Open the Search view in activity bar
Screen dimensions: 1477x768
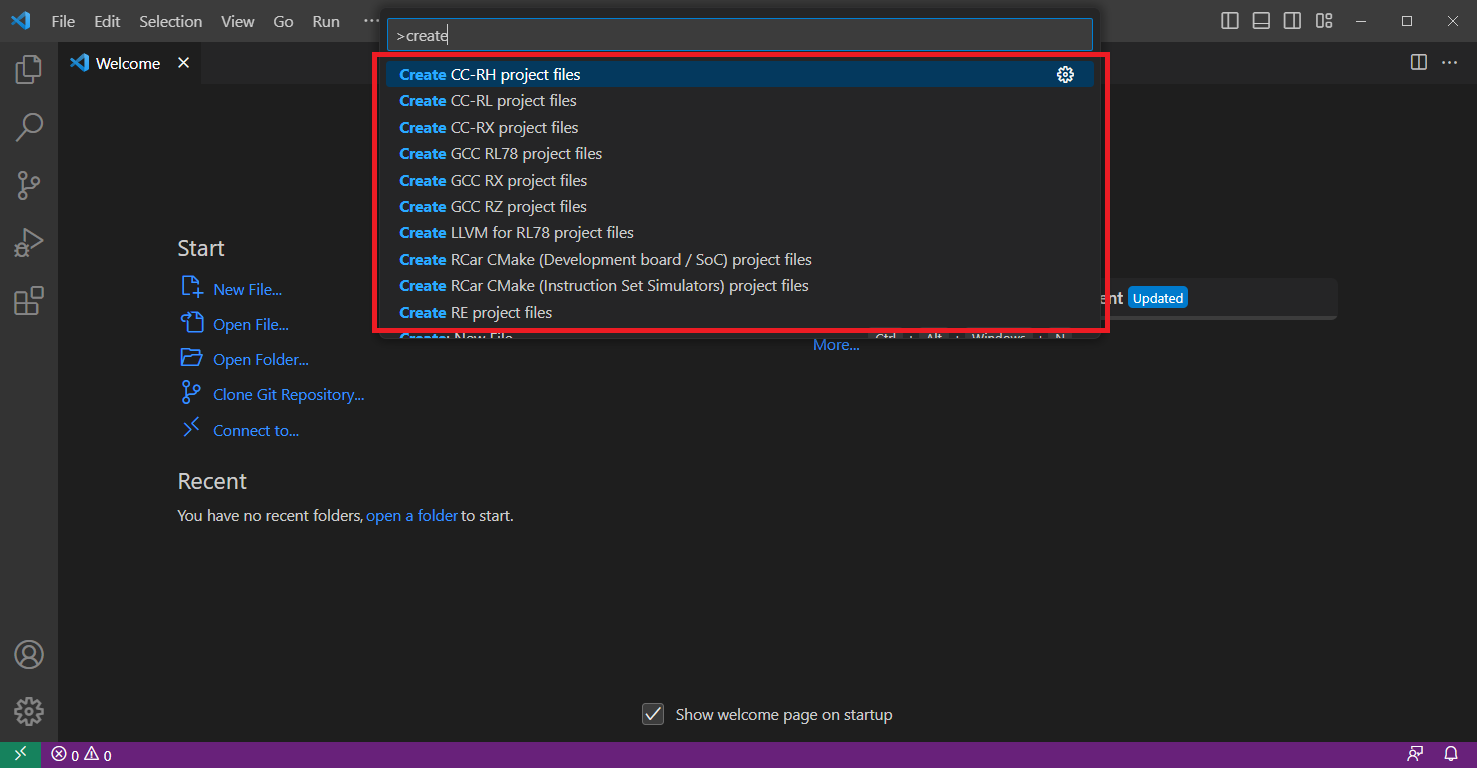[29, 127]
